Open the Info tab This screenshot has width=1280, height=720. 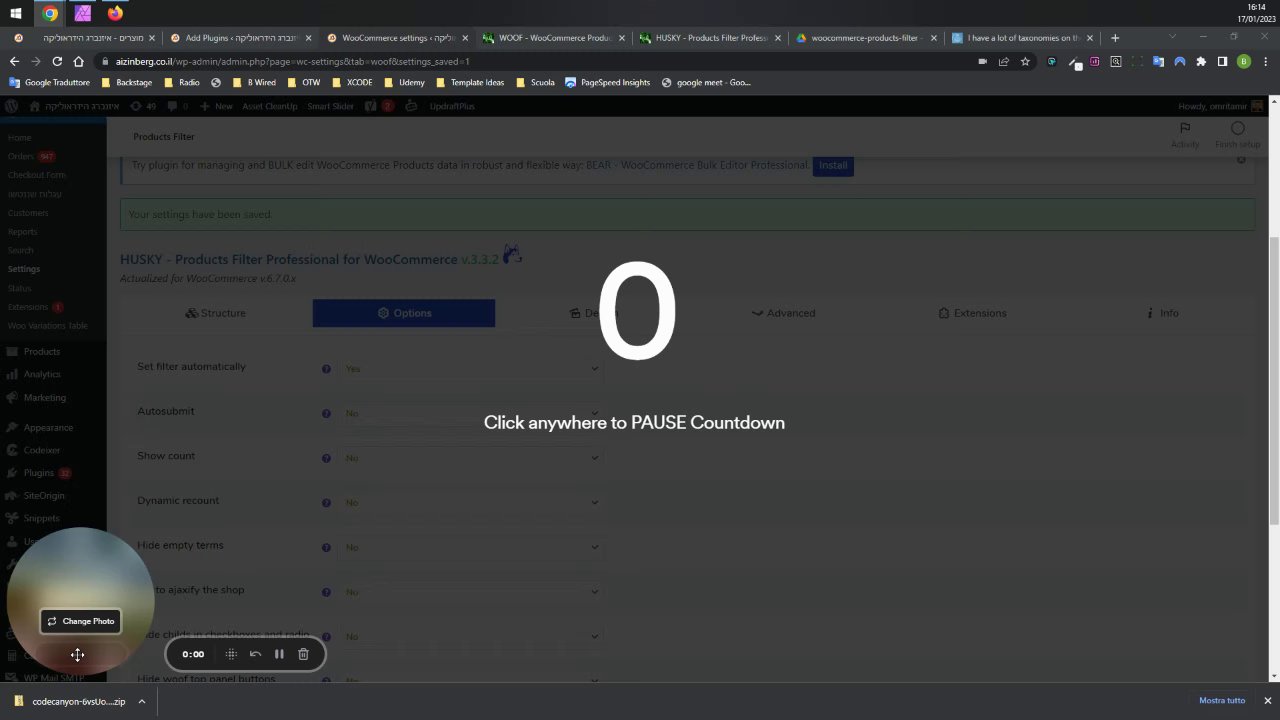tap(1162, 313)
